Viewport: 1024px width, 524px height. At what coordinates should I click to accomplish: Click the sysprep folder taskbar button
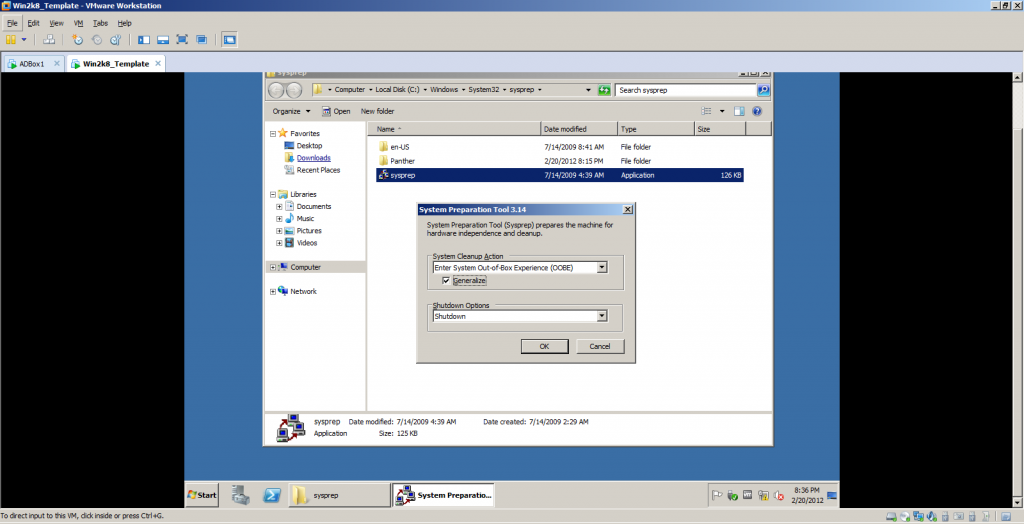[339, 495]
